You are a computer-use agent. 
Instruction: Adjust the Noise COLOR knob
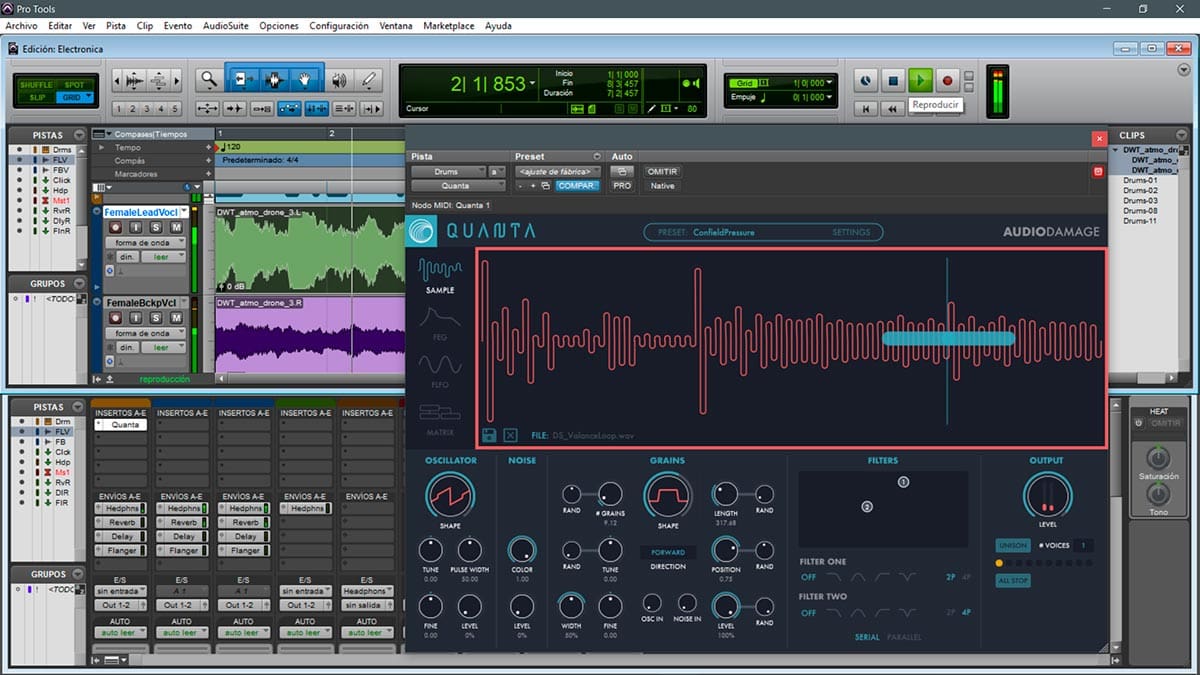(521, 549)
